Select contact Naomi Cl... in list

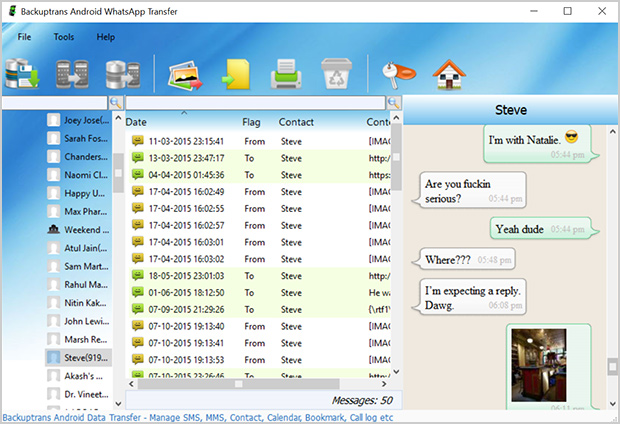pos(78,175)
